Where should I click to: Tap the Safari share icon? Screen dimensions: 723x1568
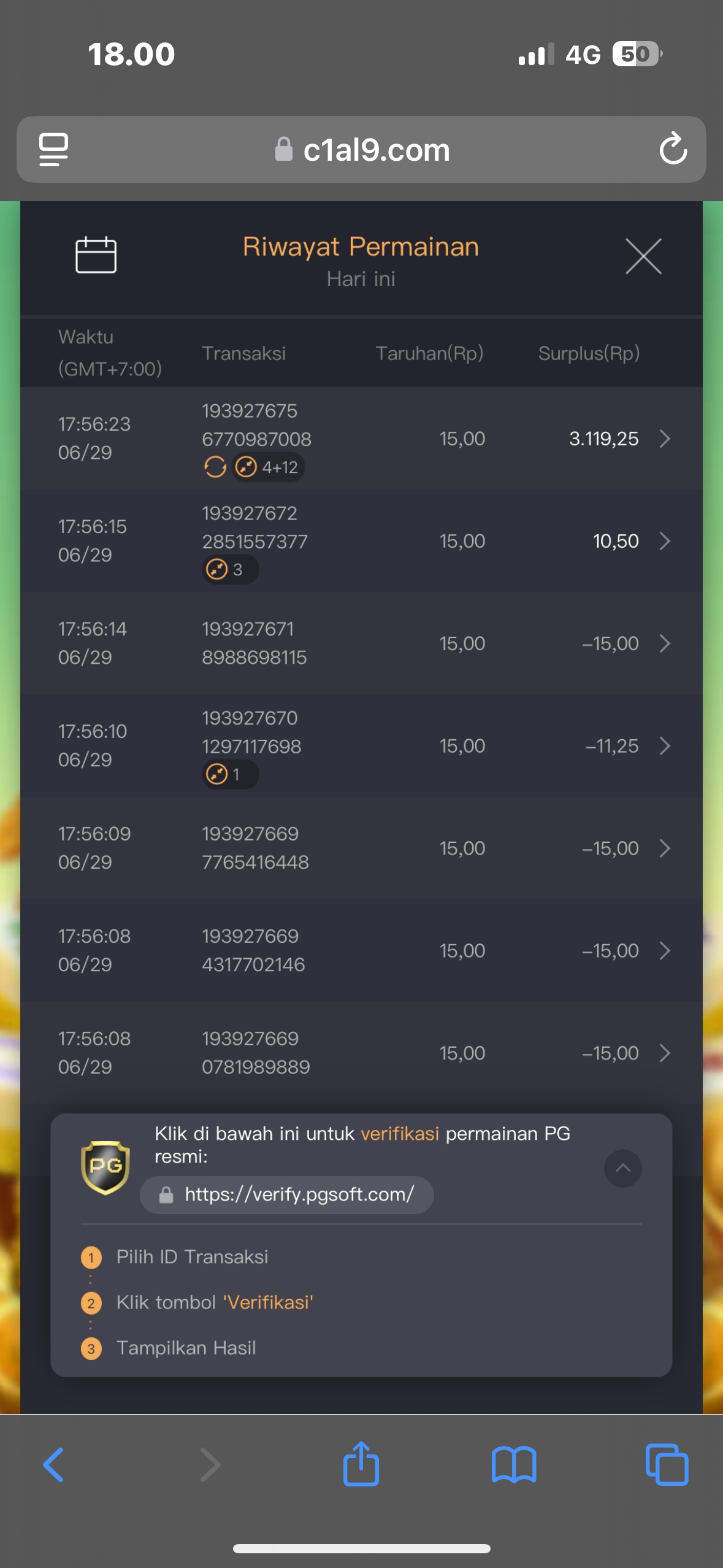pos(361,1464)
